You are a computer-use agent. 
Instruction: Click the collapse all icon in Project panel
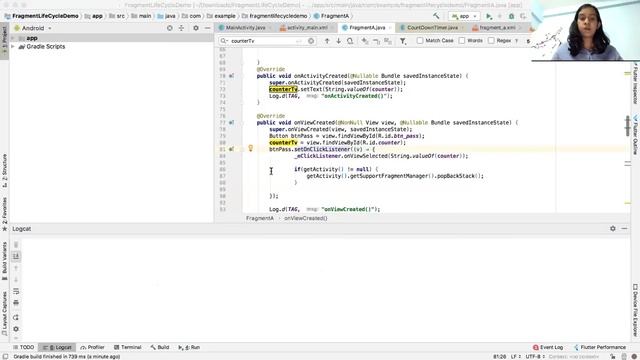[181, 28]
